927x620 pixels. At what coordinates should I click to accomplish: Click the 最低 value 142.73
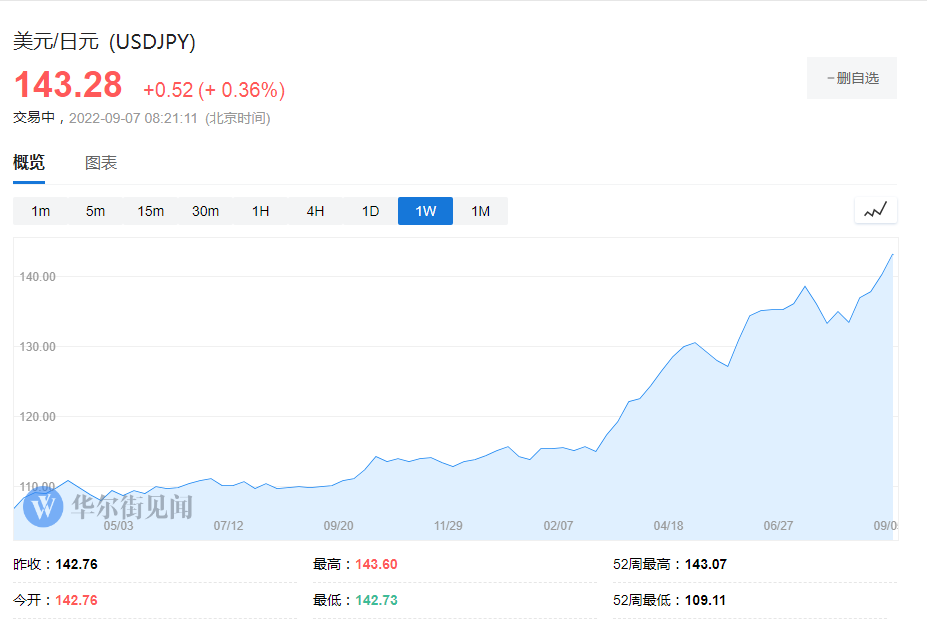click(x=376, y=600)
